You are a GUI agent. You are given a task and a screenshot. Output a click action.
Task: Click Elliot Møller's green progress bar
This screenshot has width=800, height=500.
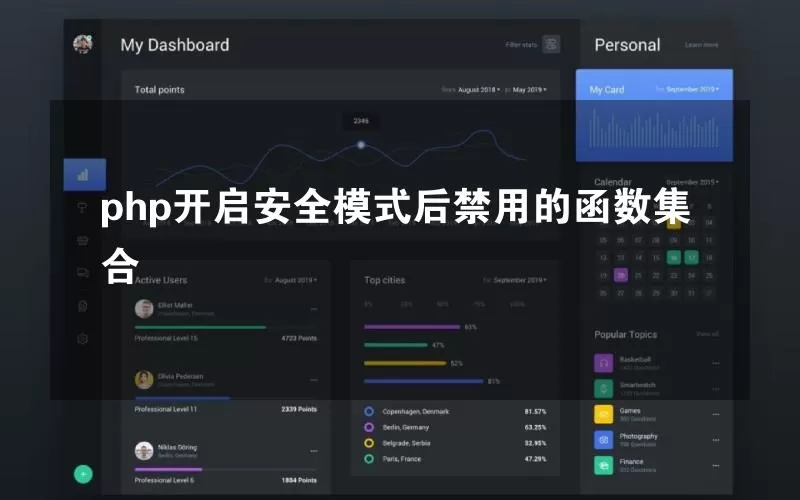pyautogui.click(x=200, y=327)
